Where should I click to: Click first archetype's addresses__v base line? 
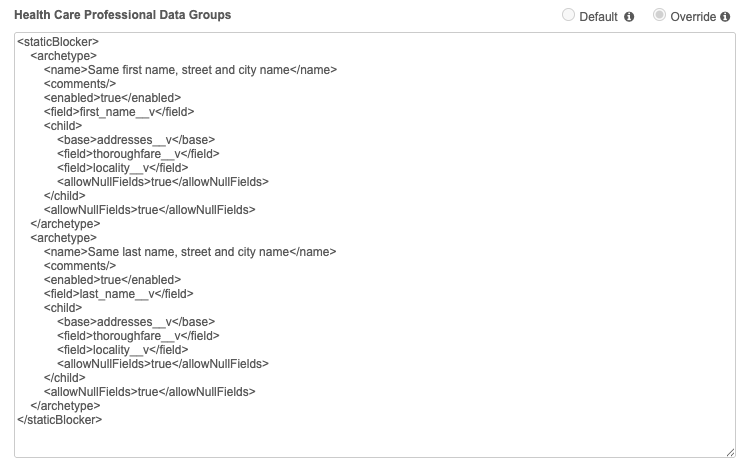136,140
